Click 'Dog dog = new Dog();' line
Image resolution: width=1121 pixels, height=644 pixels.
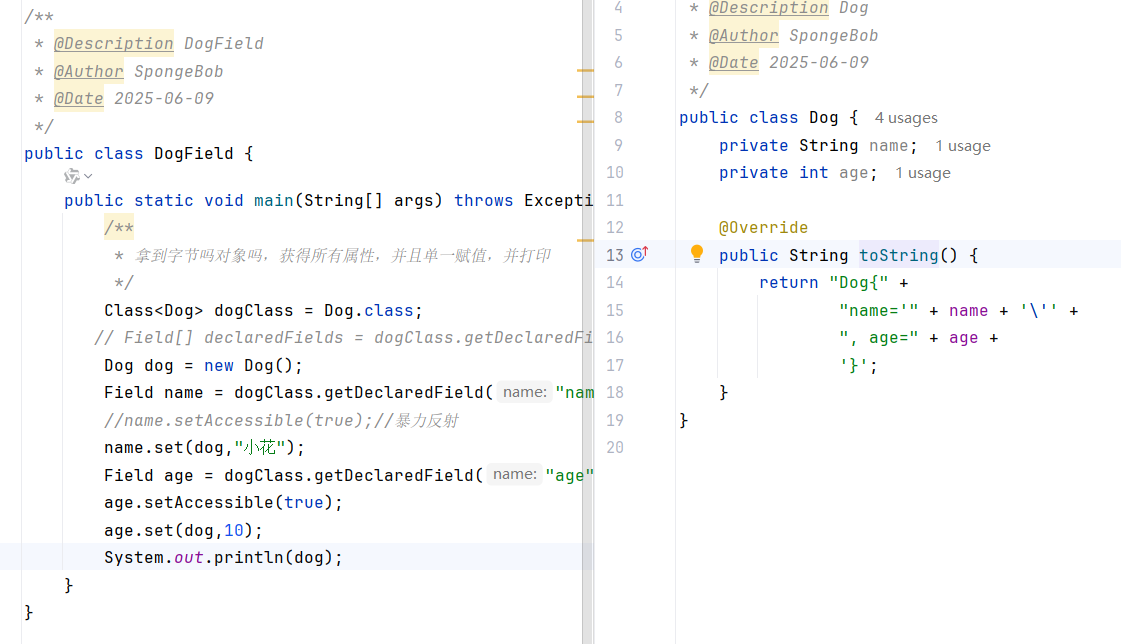[204, 365]
